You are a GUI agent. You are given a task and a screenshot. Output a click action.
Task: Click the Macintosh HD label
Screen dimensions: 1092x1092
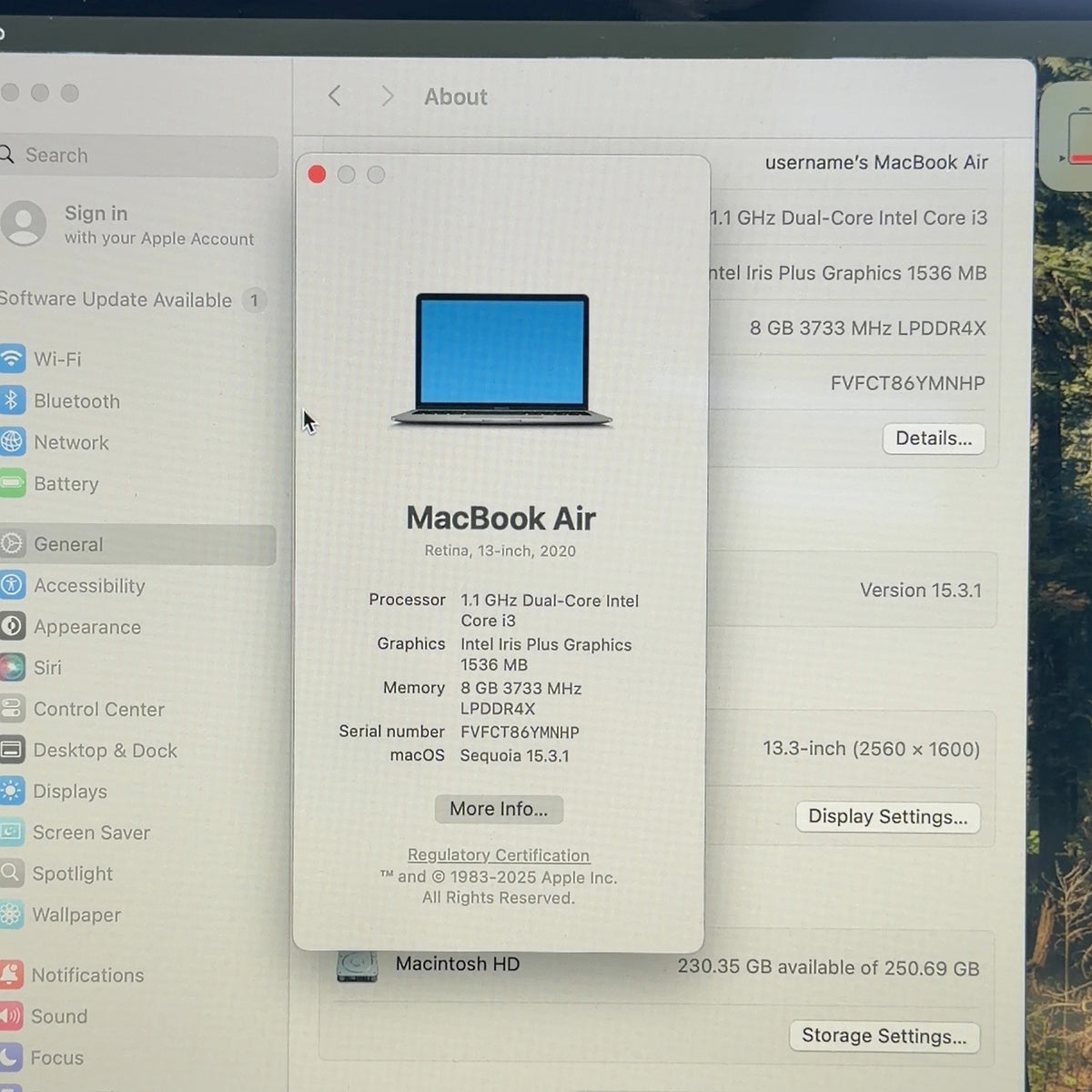458,964
